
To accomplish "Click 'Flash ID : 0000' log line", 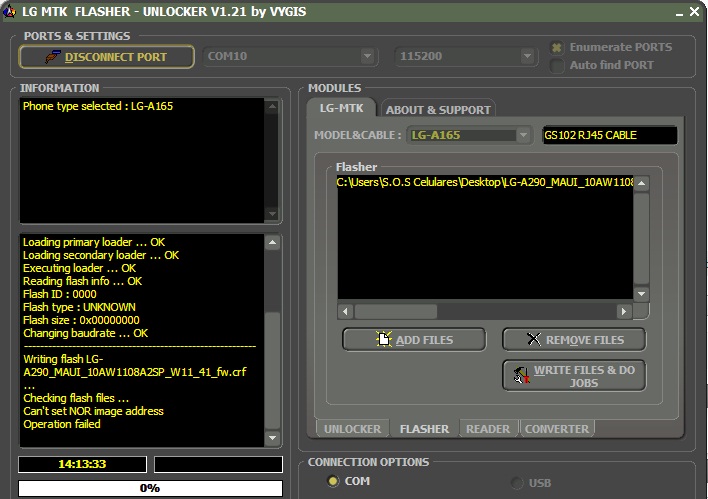I will 60,294.
